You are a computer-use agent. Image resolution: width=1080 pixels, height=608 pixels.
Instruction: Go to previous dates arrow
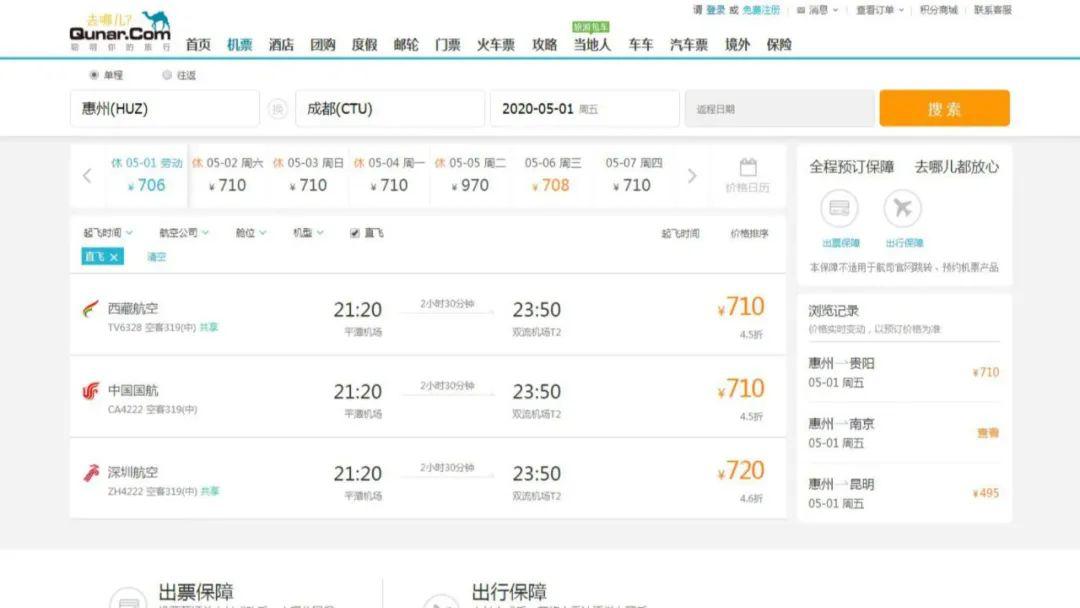(x=87, y=176)
